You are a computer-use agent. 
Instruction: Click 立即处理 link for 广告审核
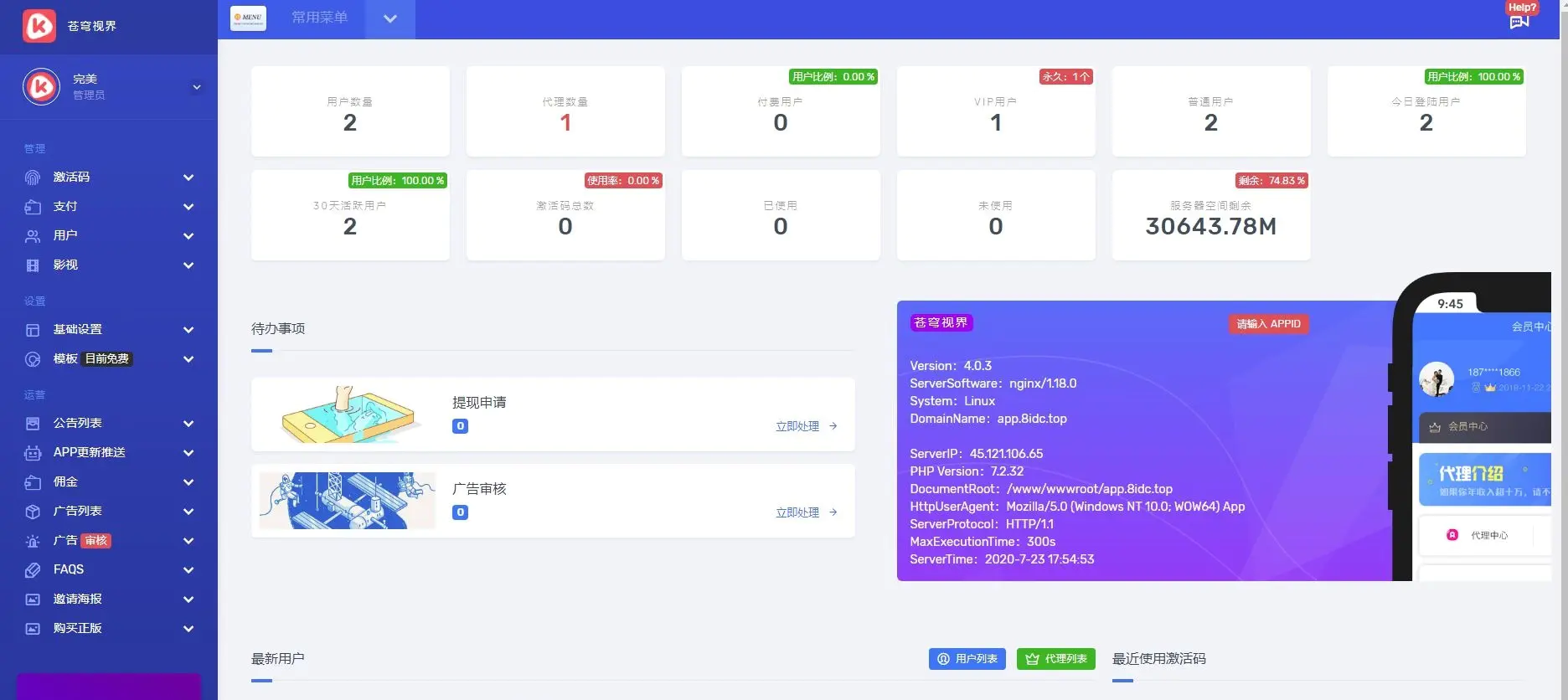pyautogui.click(x=797, y=512)
